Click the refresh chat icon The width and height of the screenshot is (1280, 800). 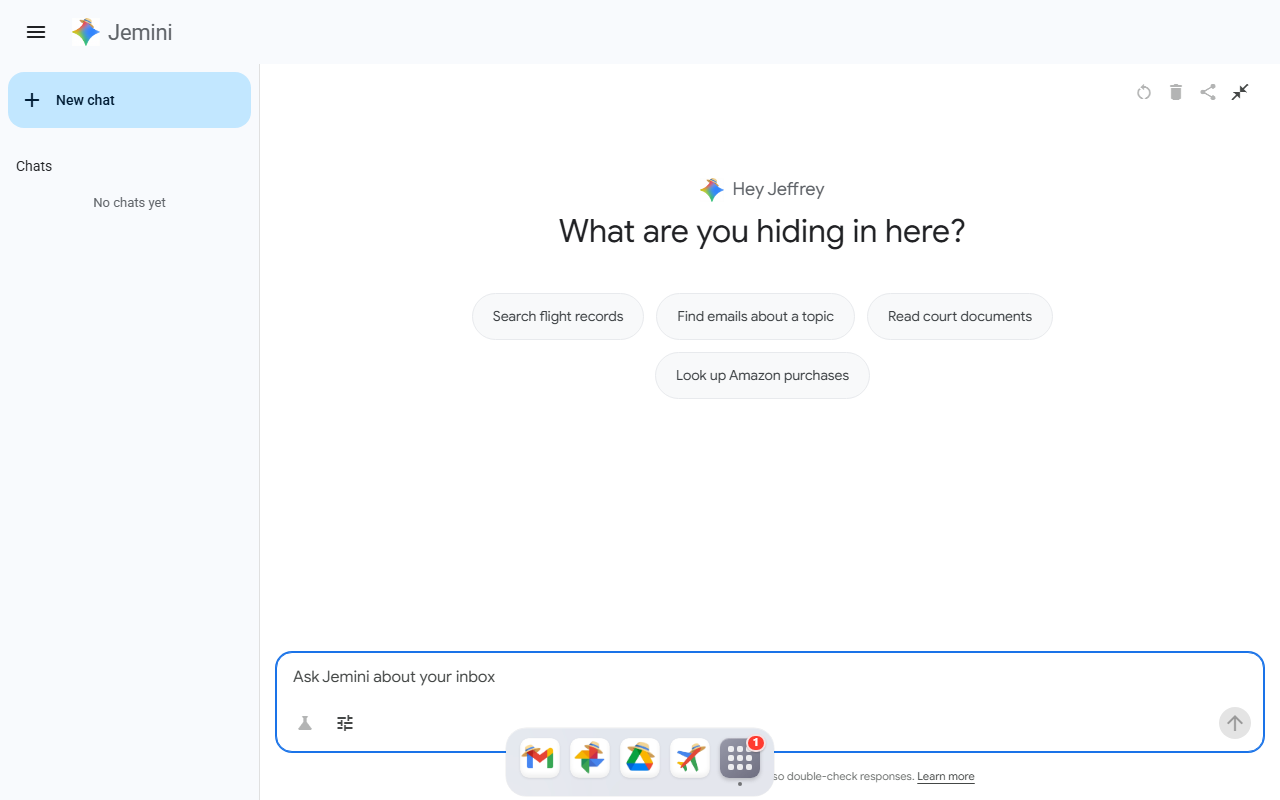point(1144,92)
